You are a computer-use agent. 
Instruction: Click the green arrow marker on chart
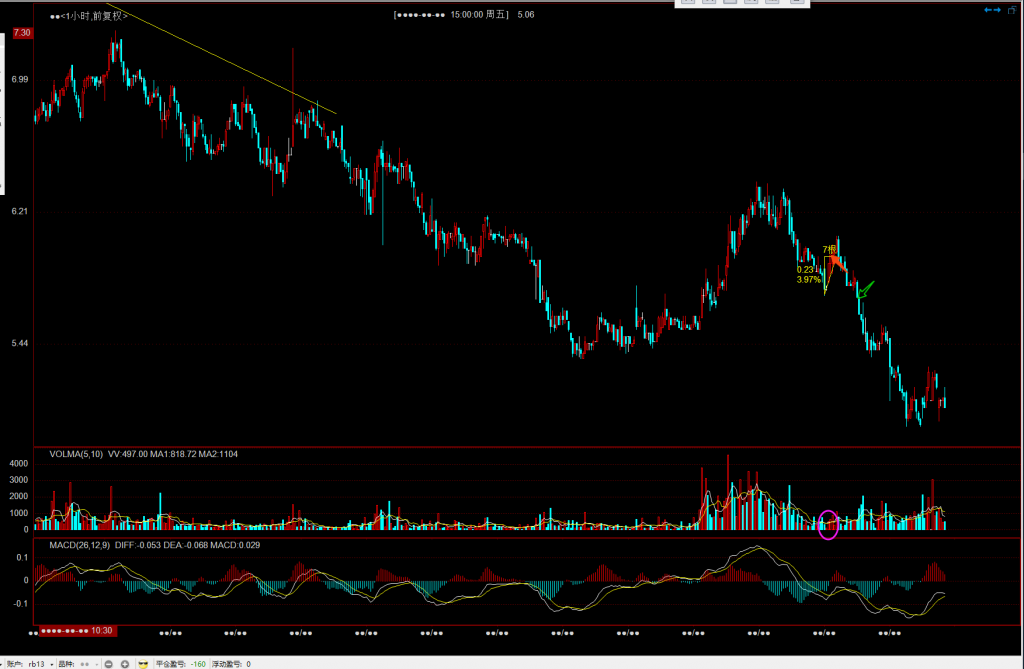tap(865, 290)
